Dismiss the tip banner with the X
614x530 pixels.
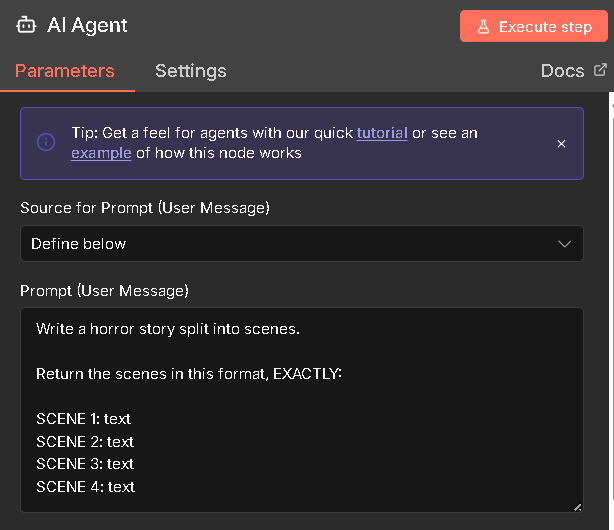(561, 143)
